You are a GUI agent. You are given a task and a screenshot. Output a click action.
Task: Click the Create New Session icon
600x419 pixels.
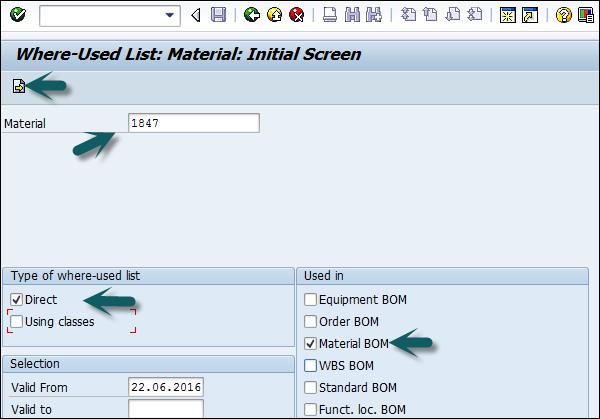508,15
